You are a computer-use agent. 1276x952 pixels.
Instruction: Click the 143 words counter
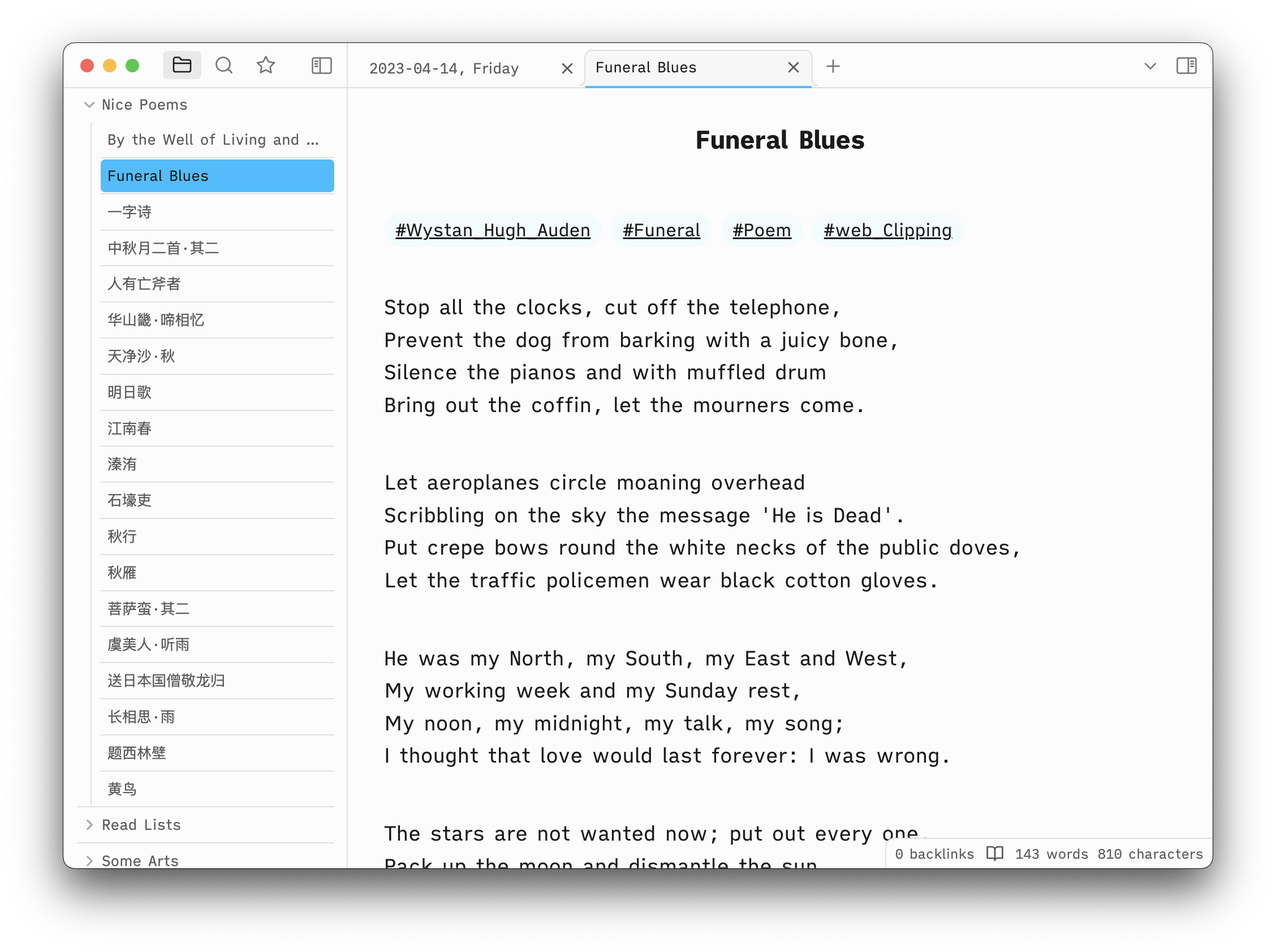[x=1051, y=854]
